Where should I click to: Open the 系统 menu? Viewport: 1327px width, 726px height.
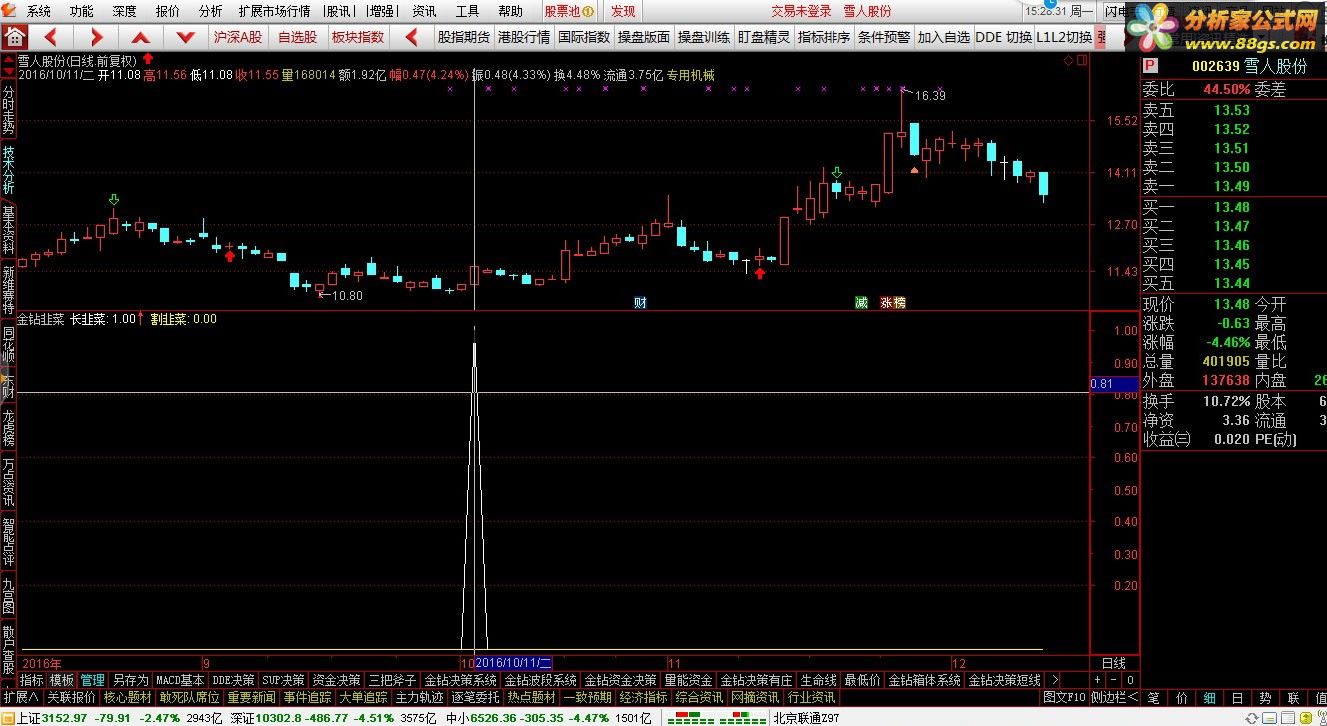point(39,11)
